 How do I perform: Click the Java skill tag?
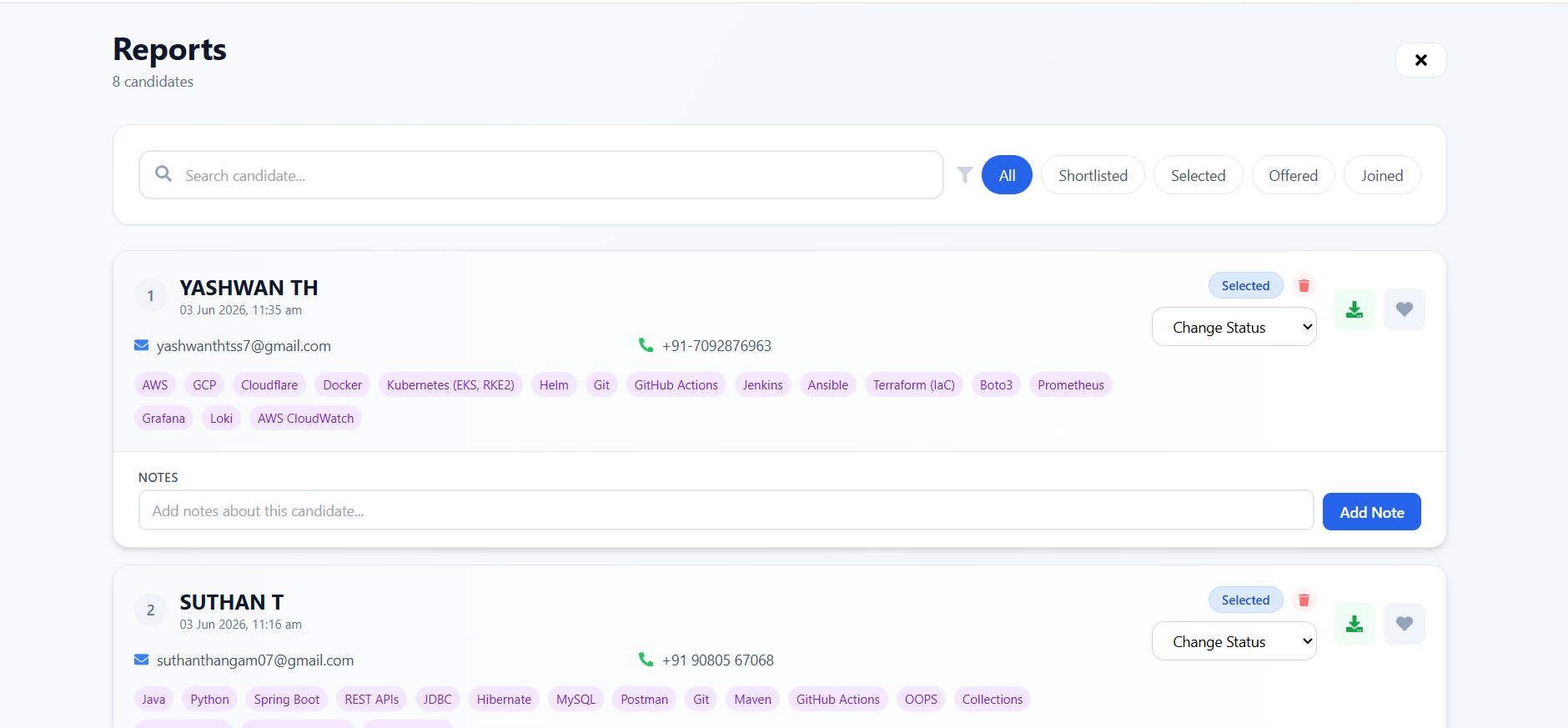[153, 700]
